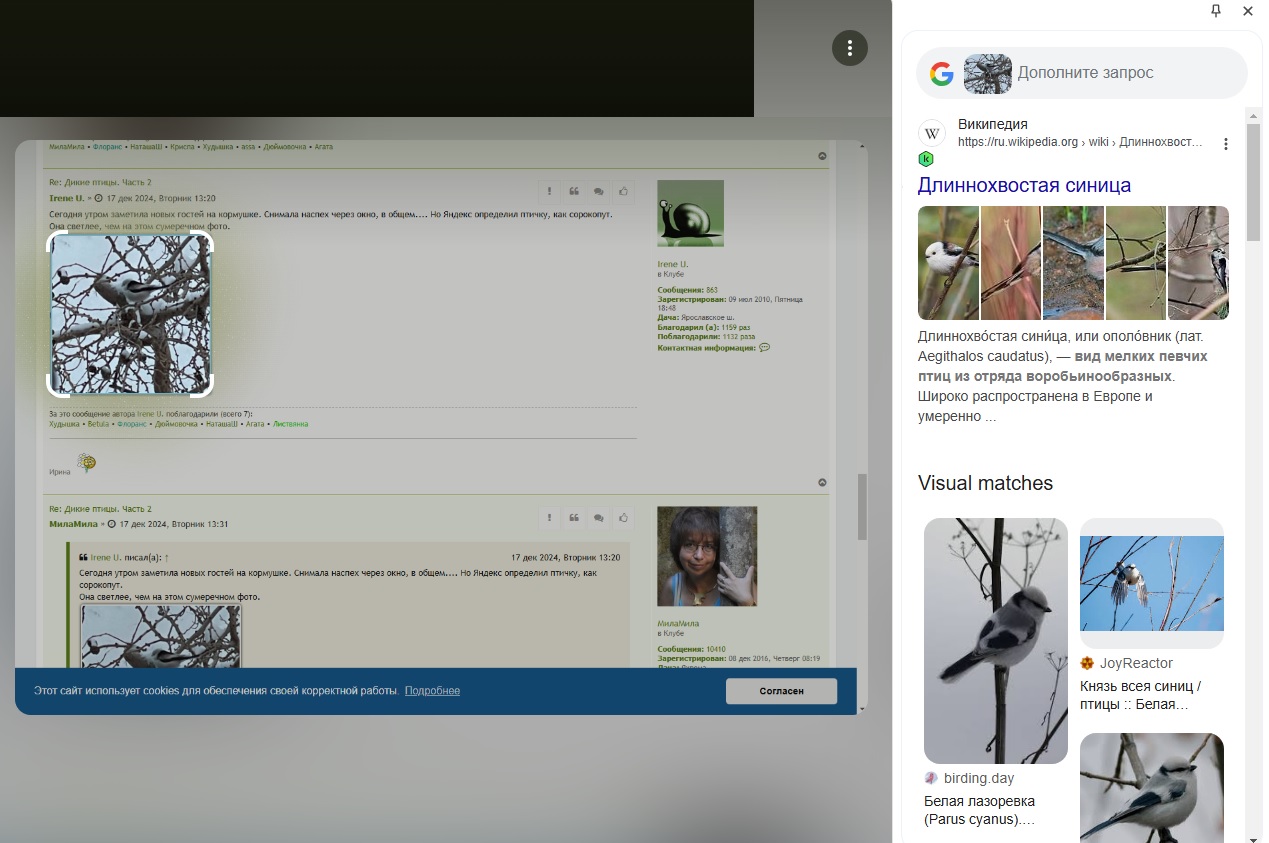The image size is (1269, 843).
Task: Open the birding.day visual match image
Action: coord(996,641)
